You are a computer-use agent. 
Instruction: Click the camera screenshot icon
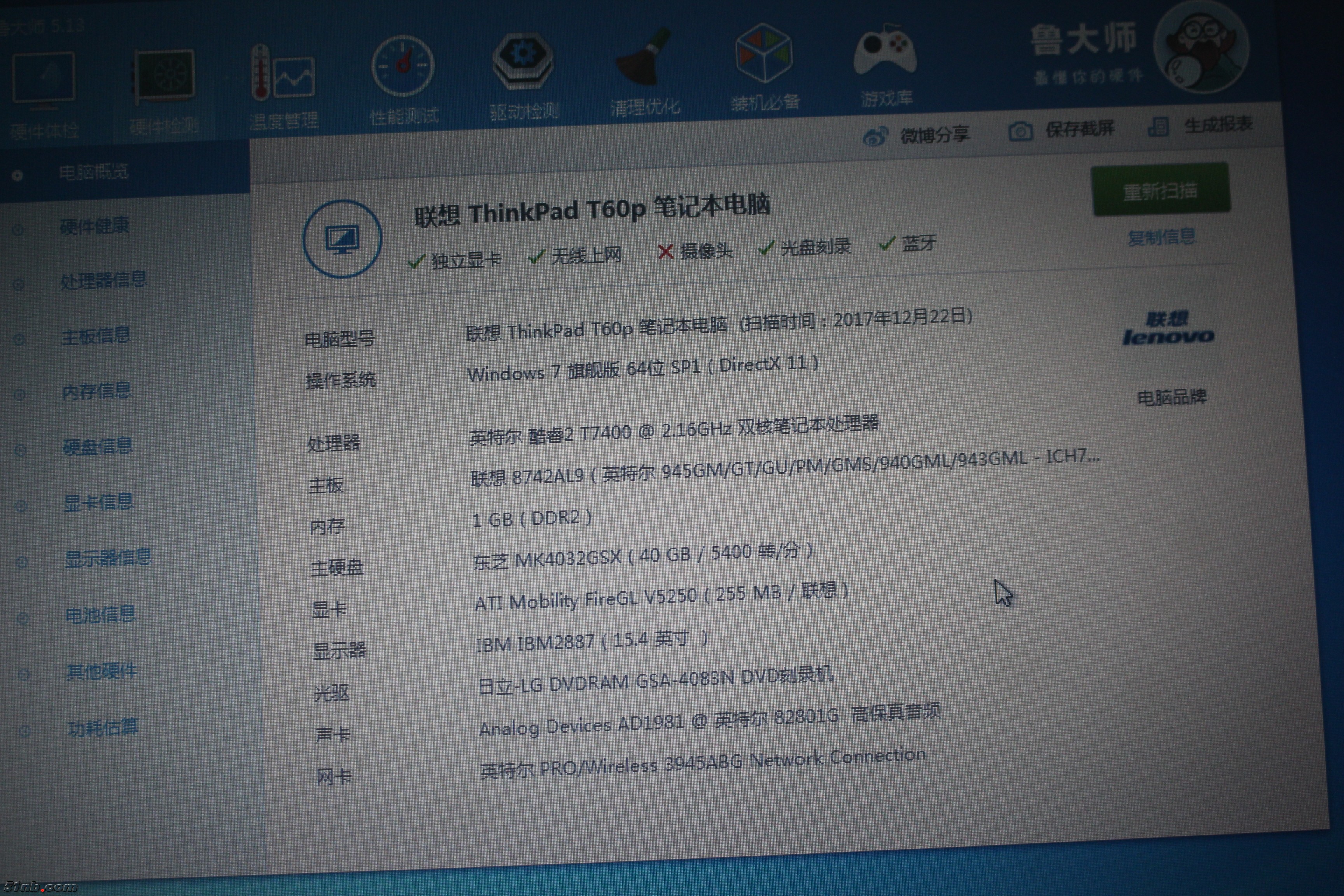click(1020, 131)
